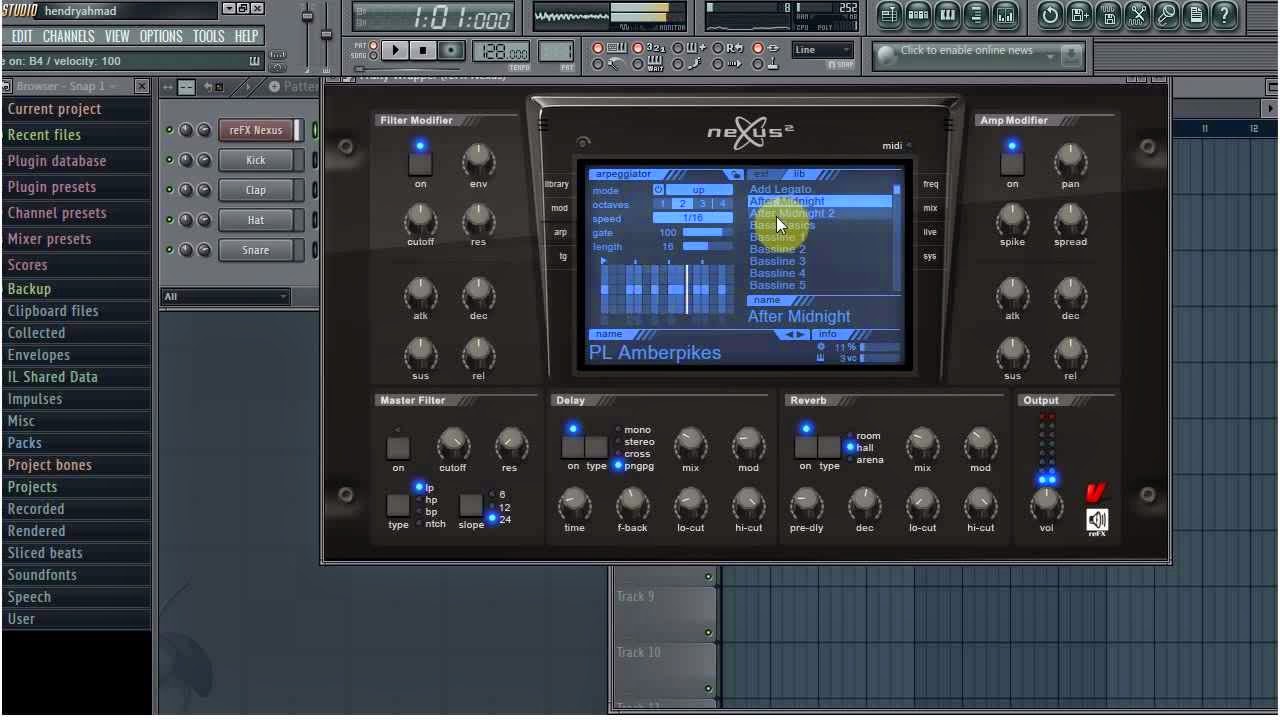Click the tempo 128 display field
The image size is (1280, 720).
[x=501, y=53]
